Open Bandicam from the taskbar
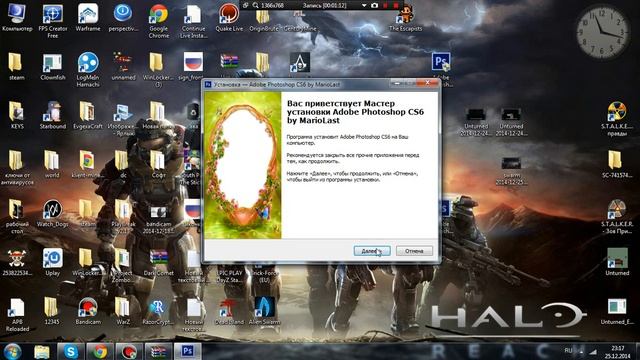The height and width of the screenshot is (360, 640). pyautogui.click(x=129, y=351)
